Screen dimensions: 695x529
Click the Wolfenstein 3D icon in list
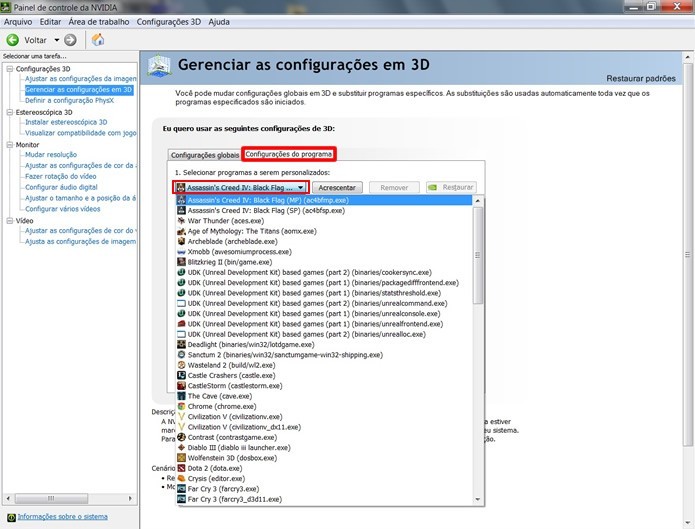[x=181, y=458]
